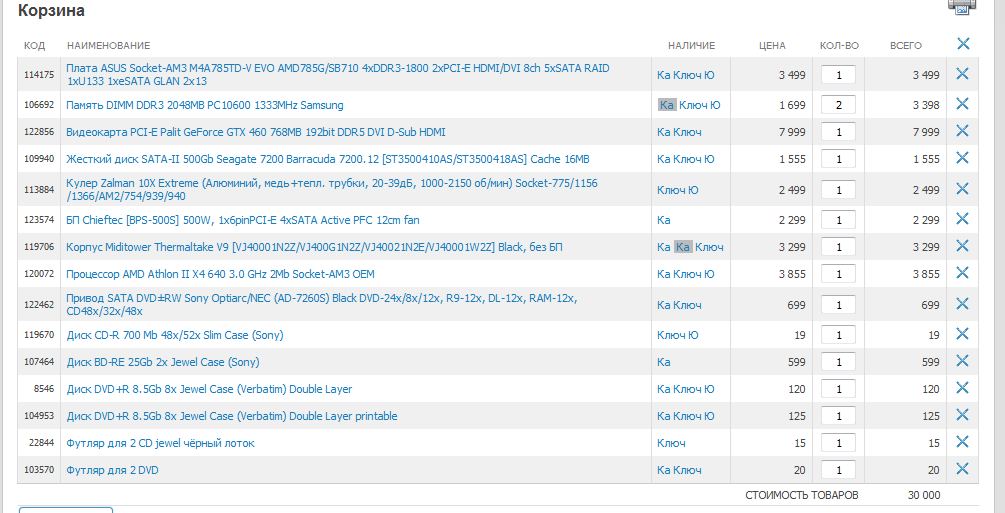The image size is (1005, 513).
Task: Click the НАЛИЧИЕ column header
Action: pyautogui.click(x=691, y=46)
